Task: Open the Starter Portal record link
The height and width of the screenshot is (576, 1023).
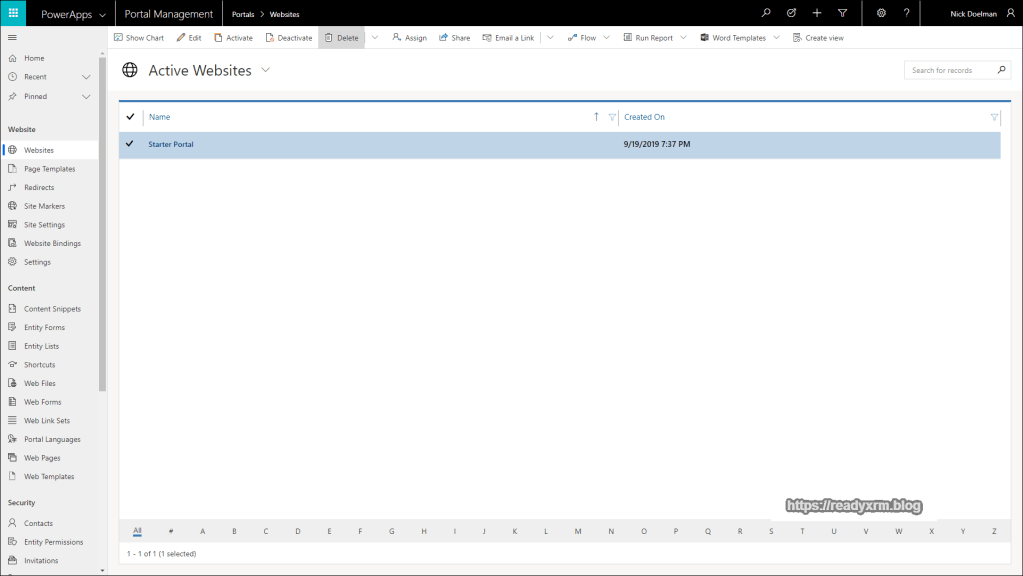Action: (x=171, y=144)
